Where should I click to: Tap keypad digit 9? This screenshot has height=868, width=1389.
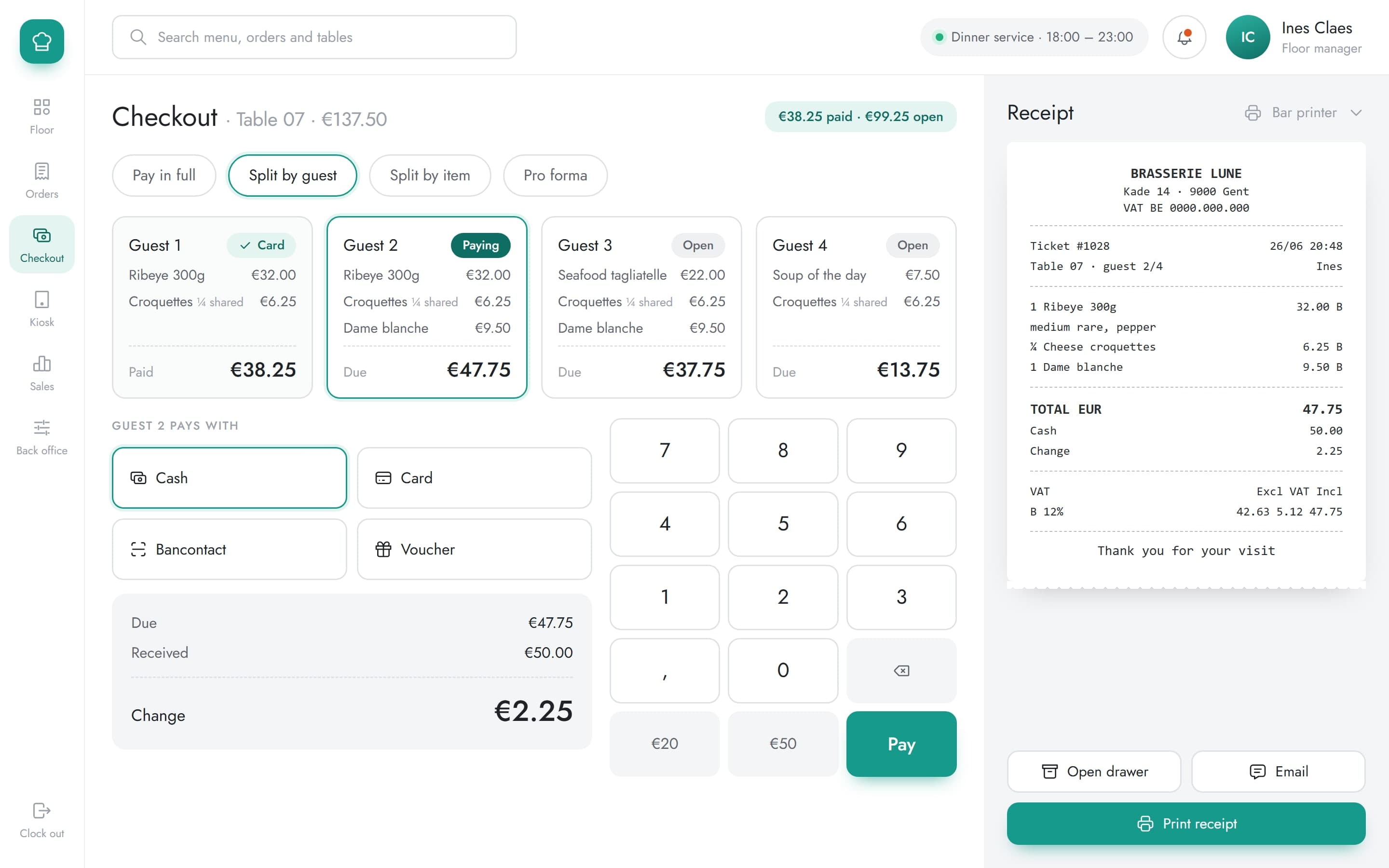[901, 451]
